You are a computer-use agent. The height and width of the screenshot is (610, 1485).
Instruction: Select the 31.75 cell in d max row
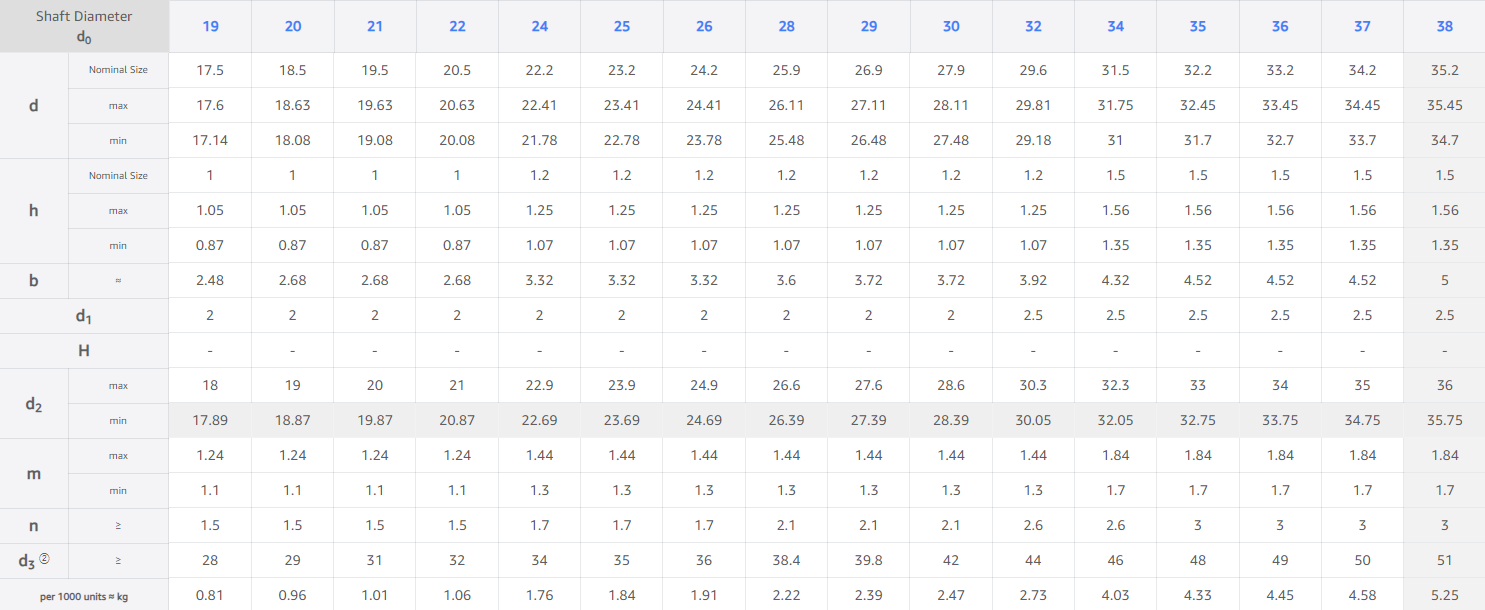(x=1115, y=105)
